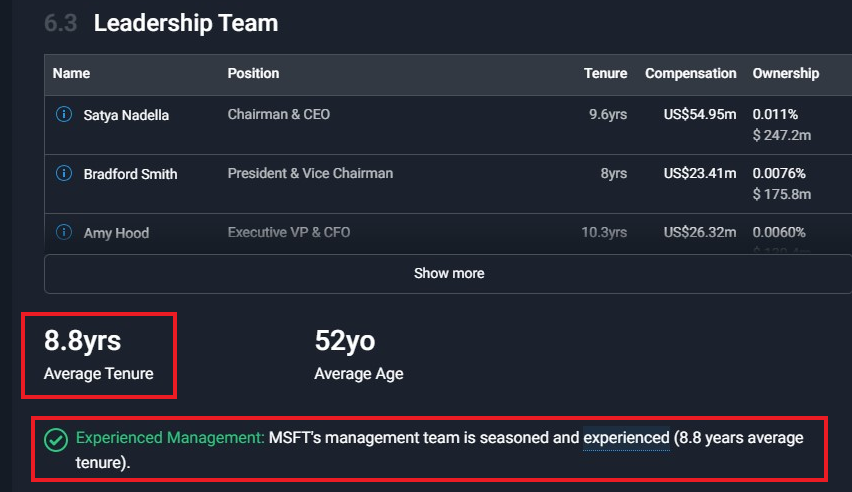Click the 52yo Average Age stat
This screenshot has height=492, width=852.
click(x=359, y=355)
